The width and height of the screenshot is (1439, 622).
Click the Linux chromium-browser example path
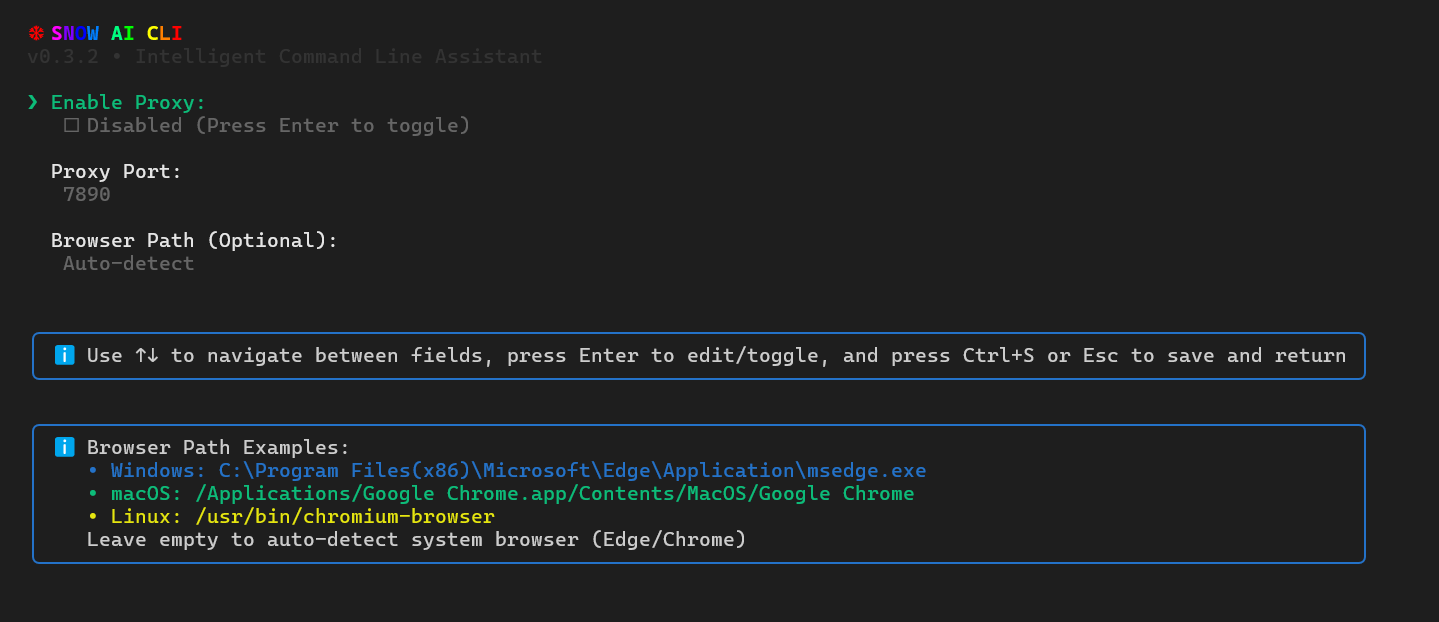click(345, 516)
